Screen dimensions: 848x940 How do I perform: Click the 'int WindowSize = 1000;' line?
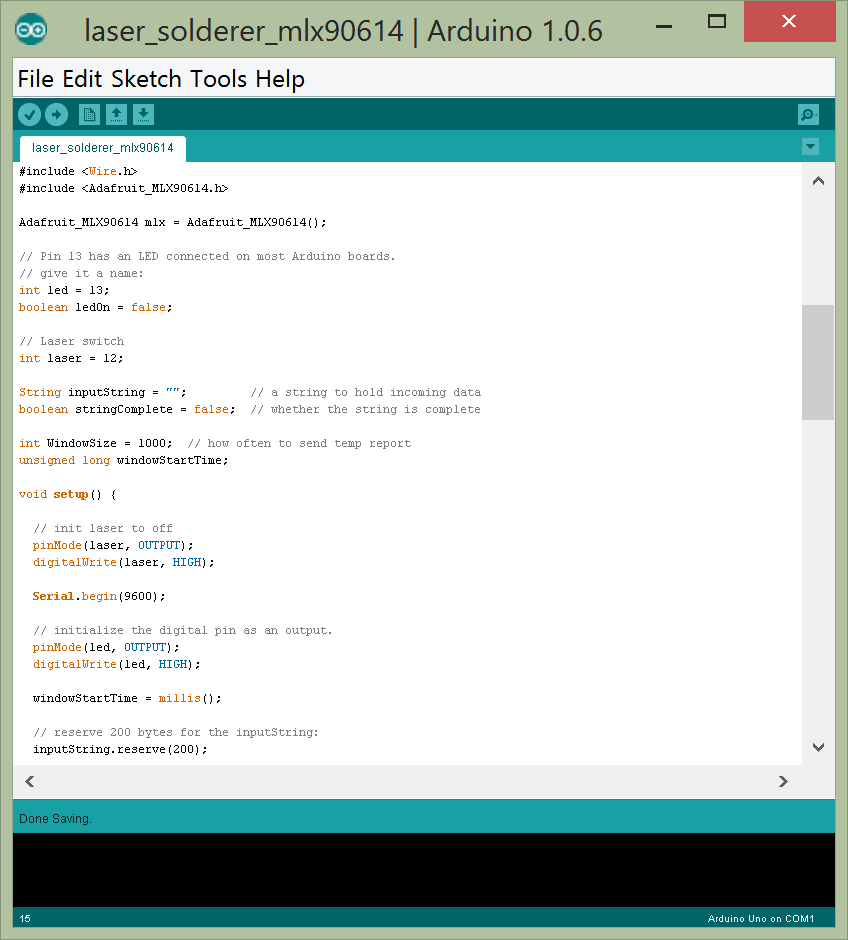tap(95, 443)
